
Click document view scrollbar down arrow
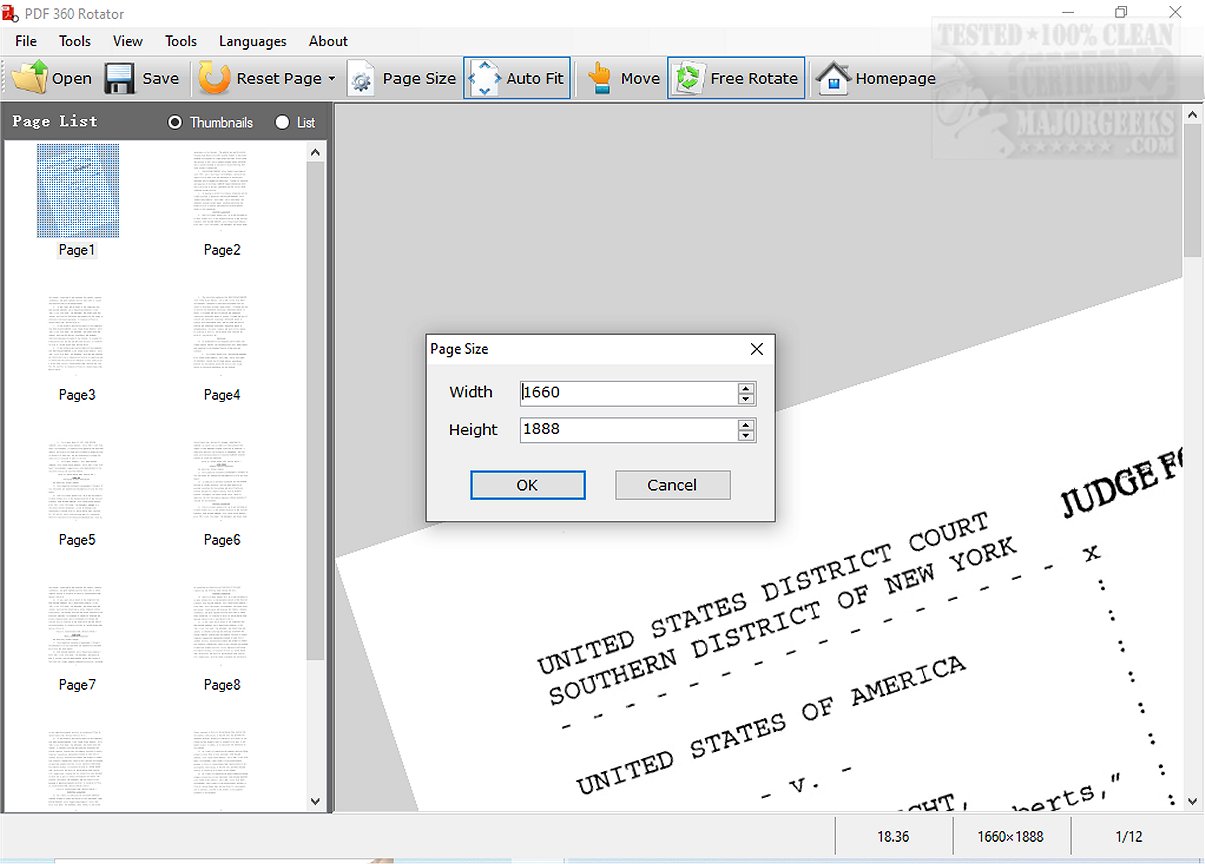coord(1192,801)
